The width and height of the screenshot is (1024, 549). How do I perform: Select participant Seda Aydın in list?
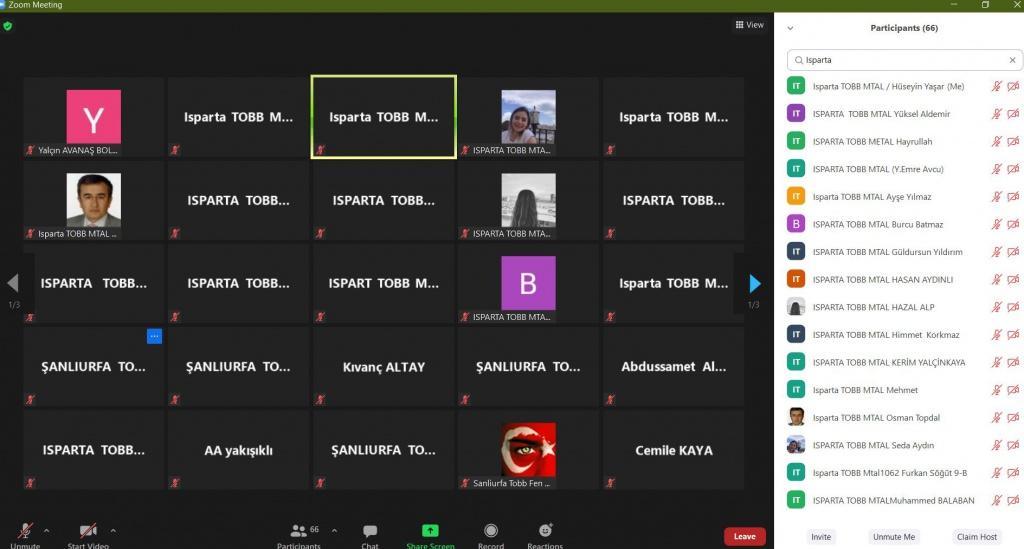click(904, 445)
